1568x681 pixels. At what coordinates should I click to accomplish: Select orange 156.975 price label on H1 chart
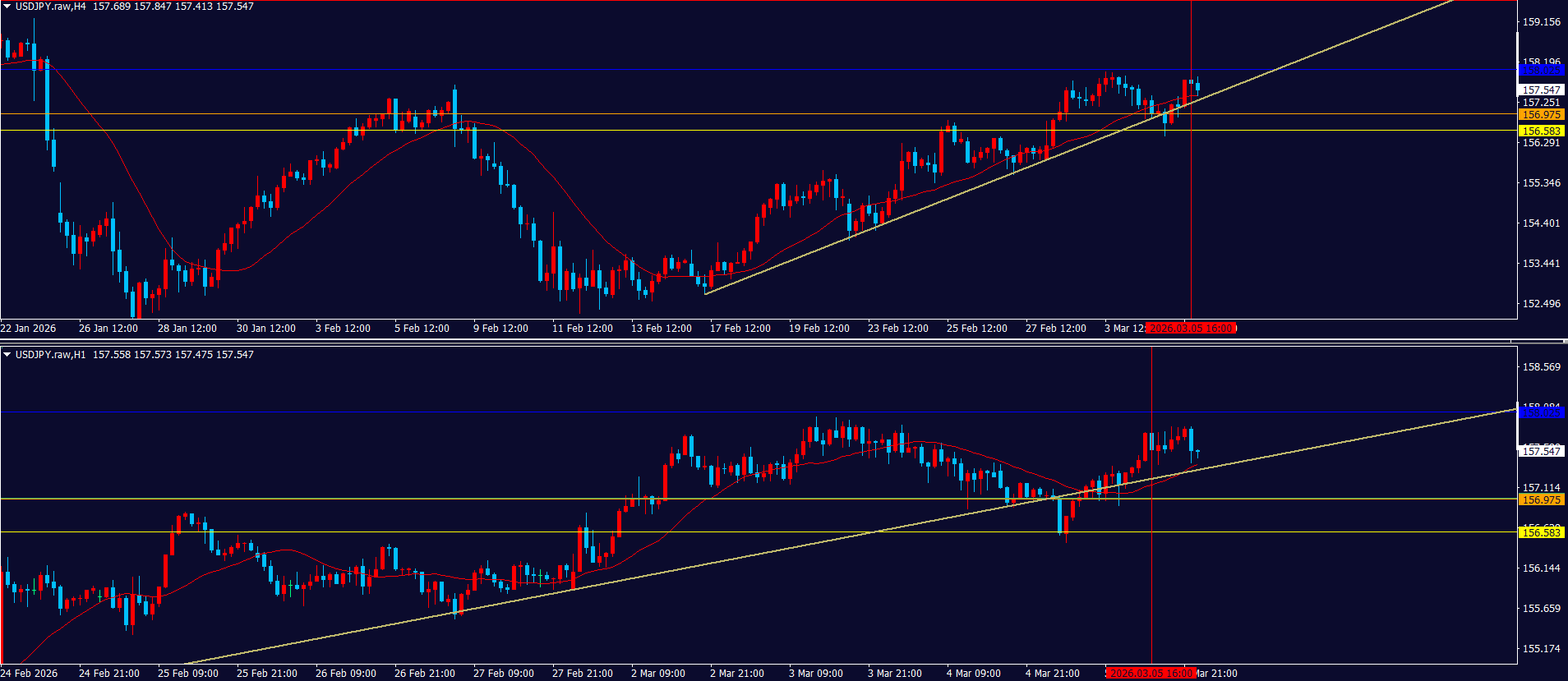click(1541, 500)
